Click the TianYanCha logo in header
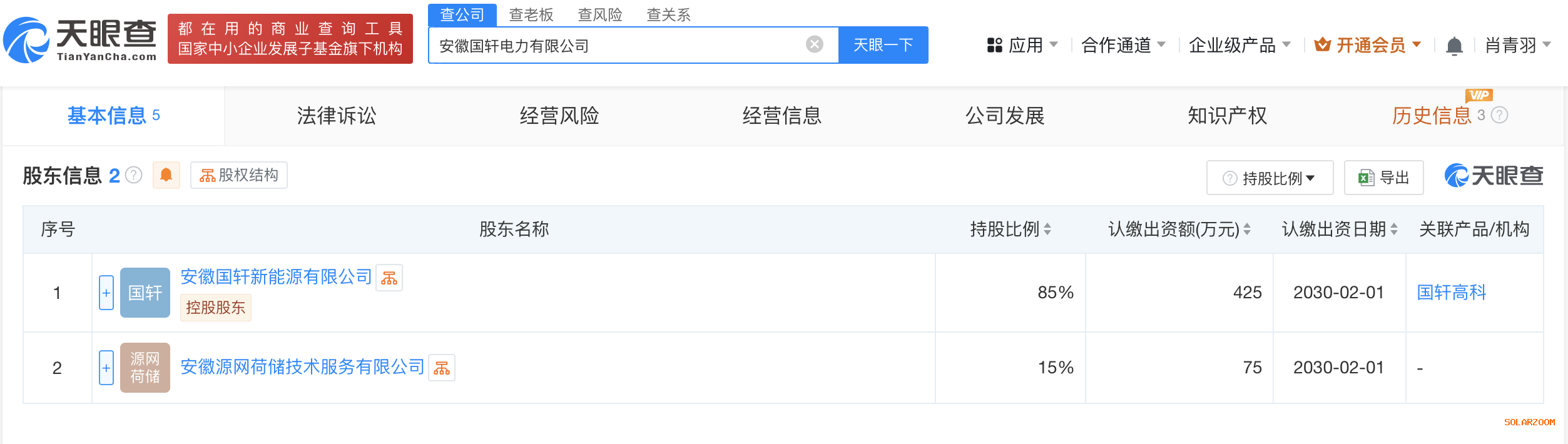Screen dimensions: 1568x444 [80, 39]
